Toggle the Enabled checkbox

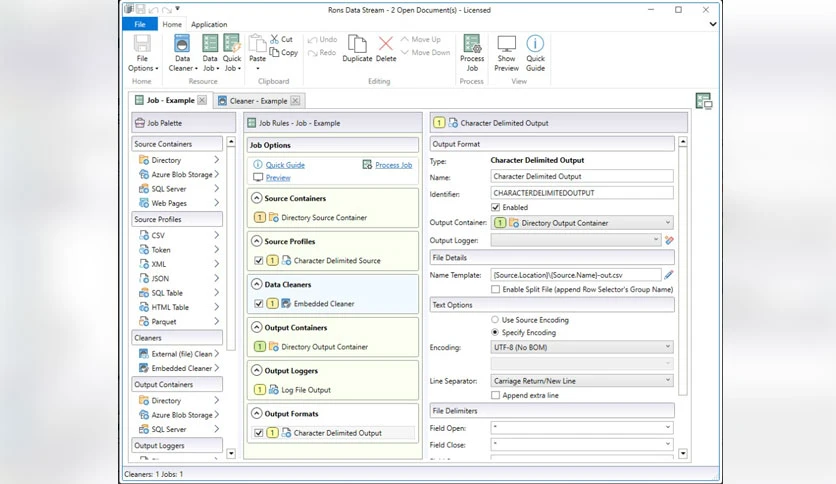495,207
